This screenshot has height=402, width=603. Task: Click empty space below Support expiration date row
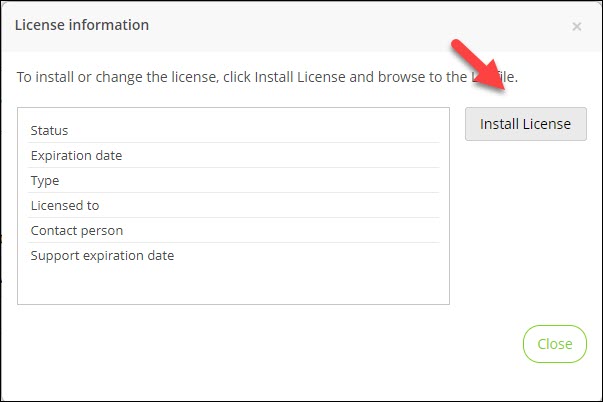[x=233, y=284]
